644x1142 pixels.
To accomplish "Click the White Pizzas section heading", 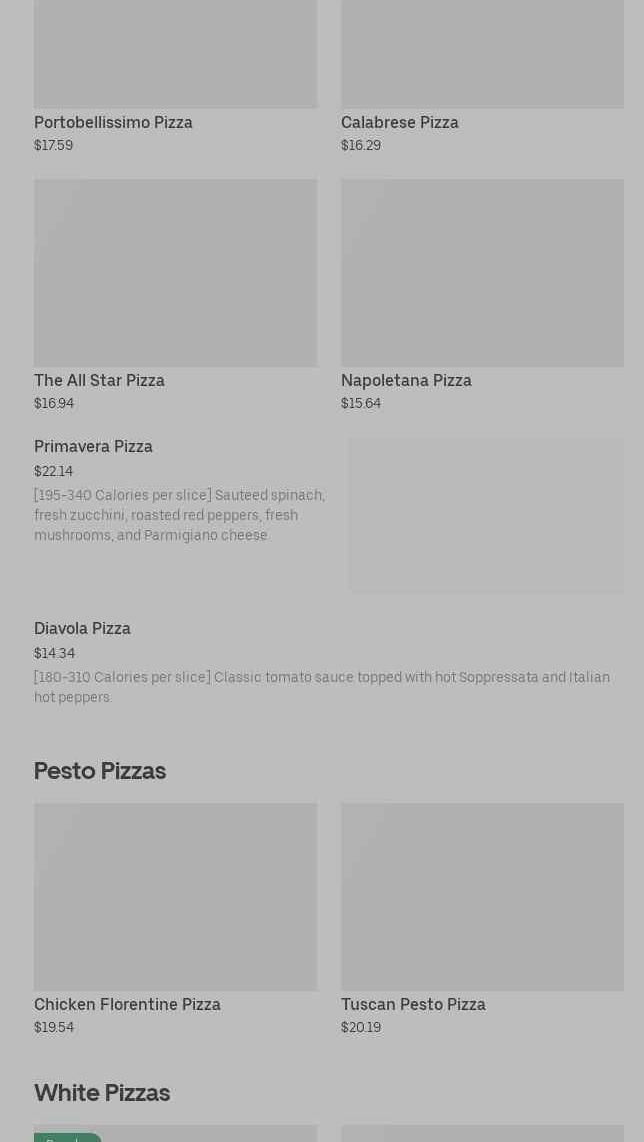I will tap(102, 1093).
